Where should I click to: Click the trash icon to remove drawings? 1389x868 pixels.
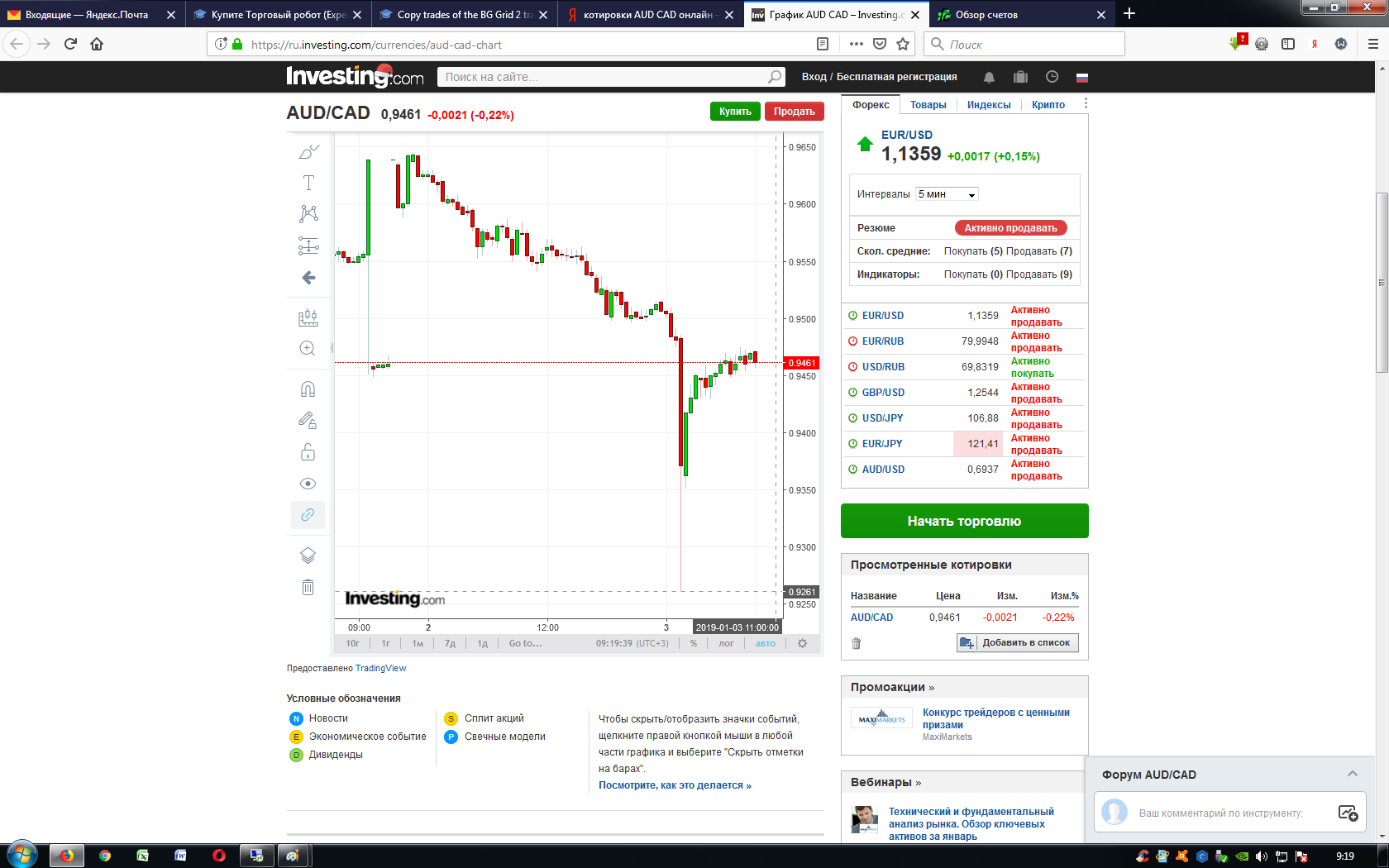308,587
